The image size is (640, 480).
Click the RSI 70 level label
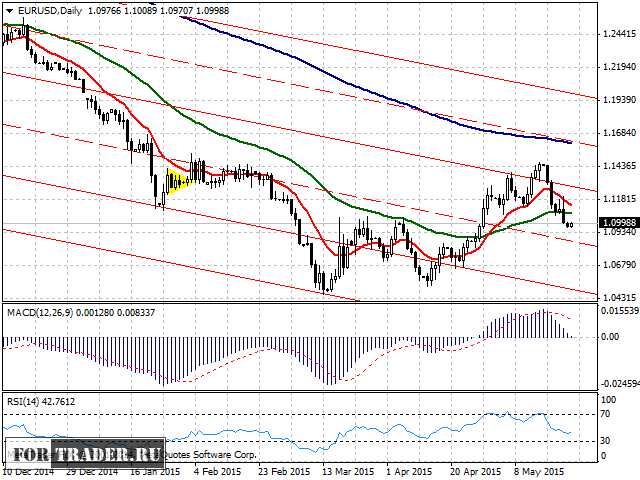pyautogui.click(x=605, y=412)
